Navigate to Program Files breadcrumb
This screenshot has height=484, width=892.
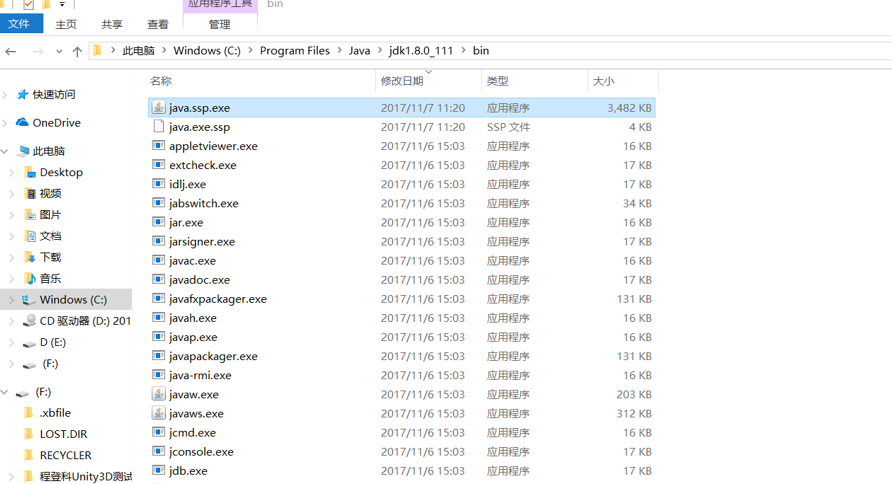click(295, 51)
